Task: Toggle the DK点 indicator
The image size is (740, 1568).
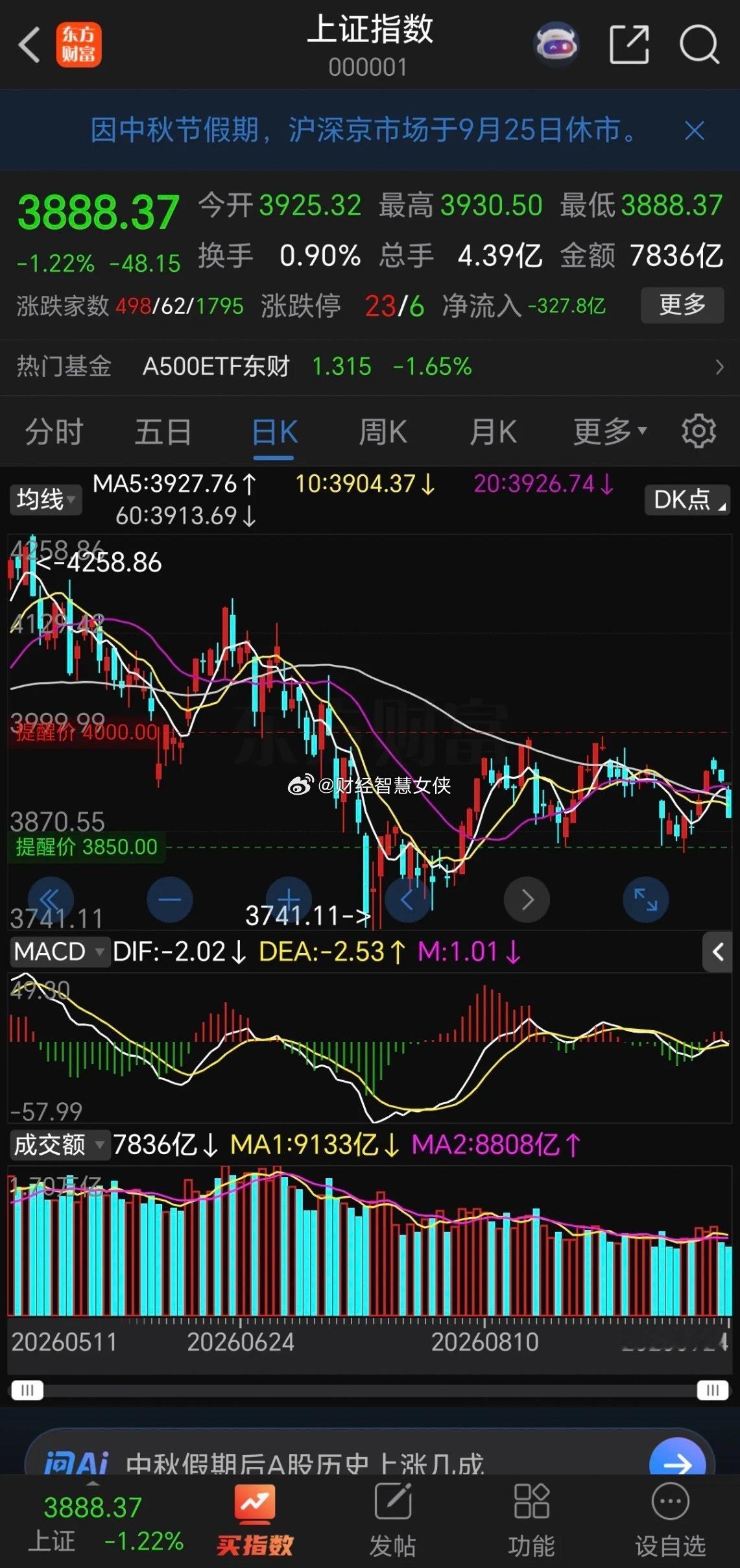Action: pos(687,500)
